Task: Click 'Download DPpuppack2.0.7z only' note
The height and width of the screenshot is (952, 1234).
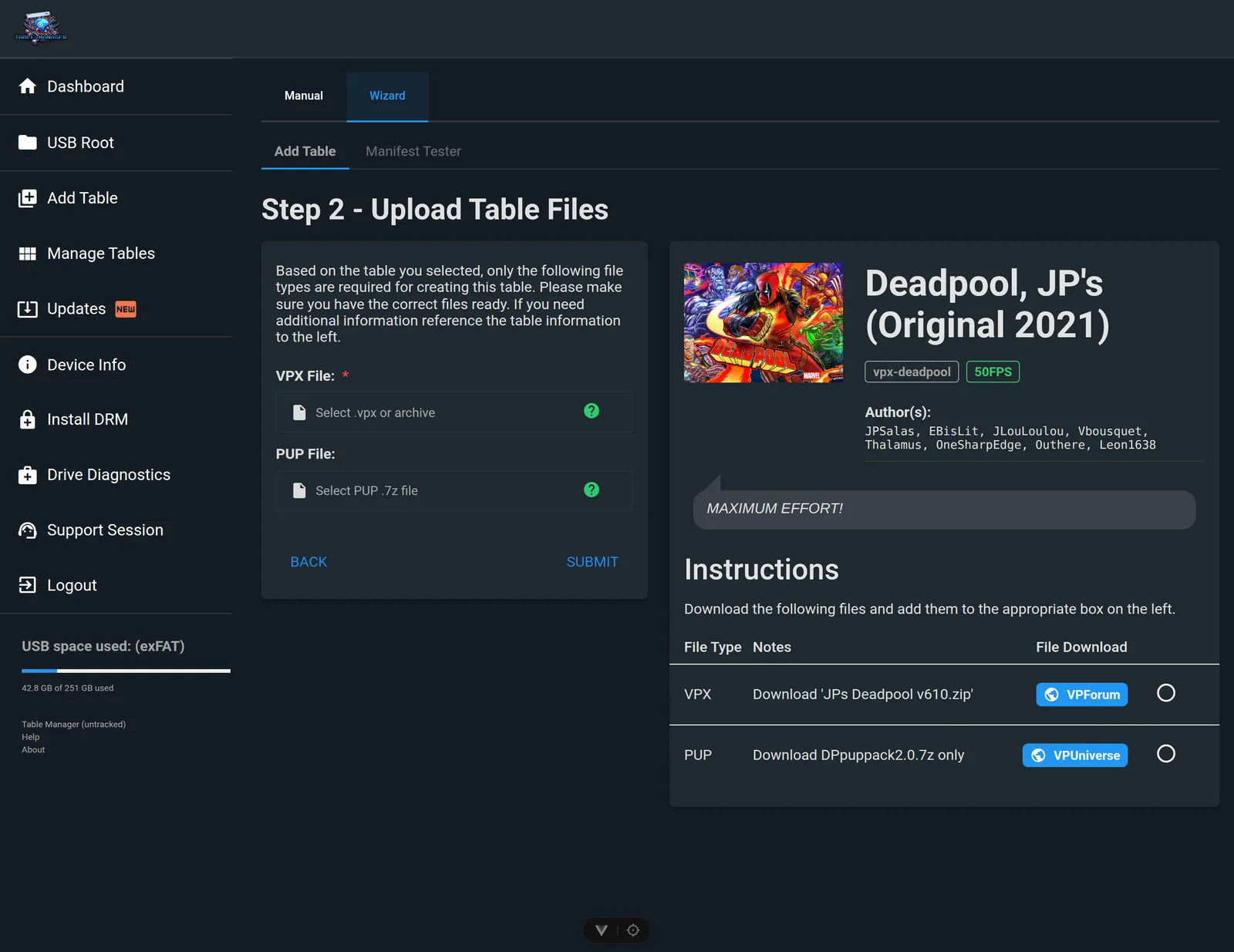Action: (858, 755)
